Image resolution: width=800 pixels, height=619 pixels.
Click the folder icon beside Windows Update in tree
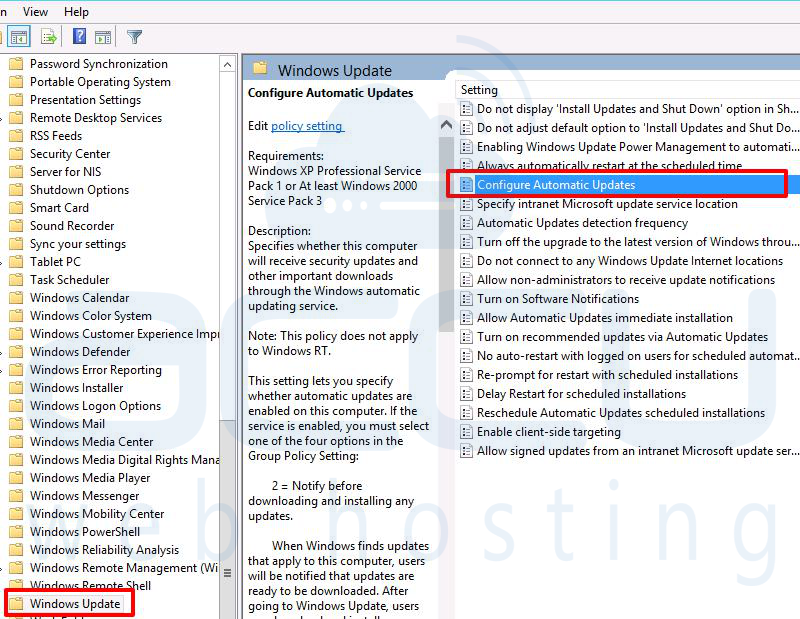point(16,604)
